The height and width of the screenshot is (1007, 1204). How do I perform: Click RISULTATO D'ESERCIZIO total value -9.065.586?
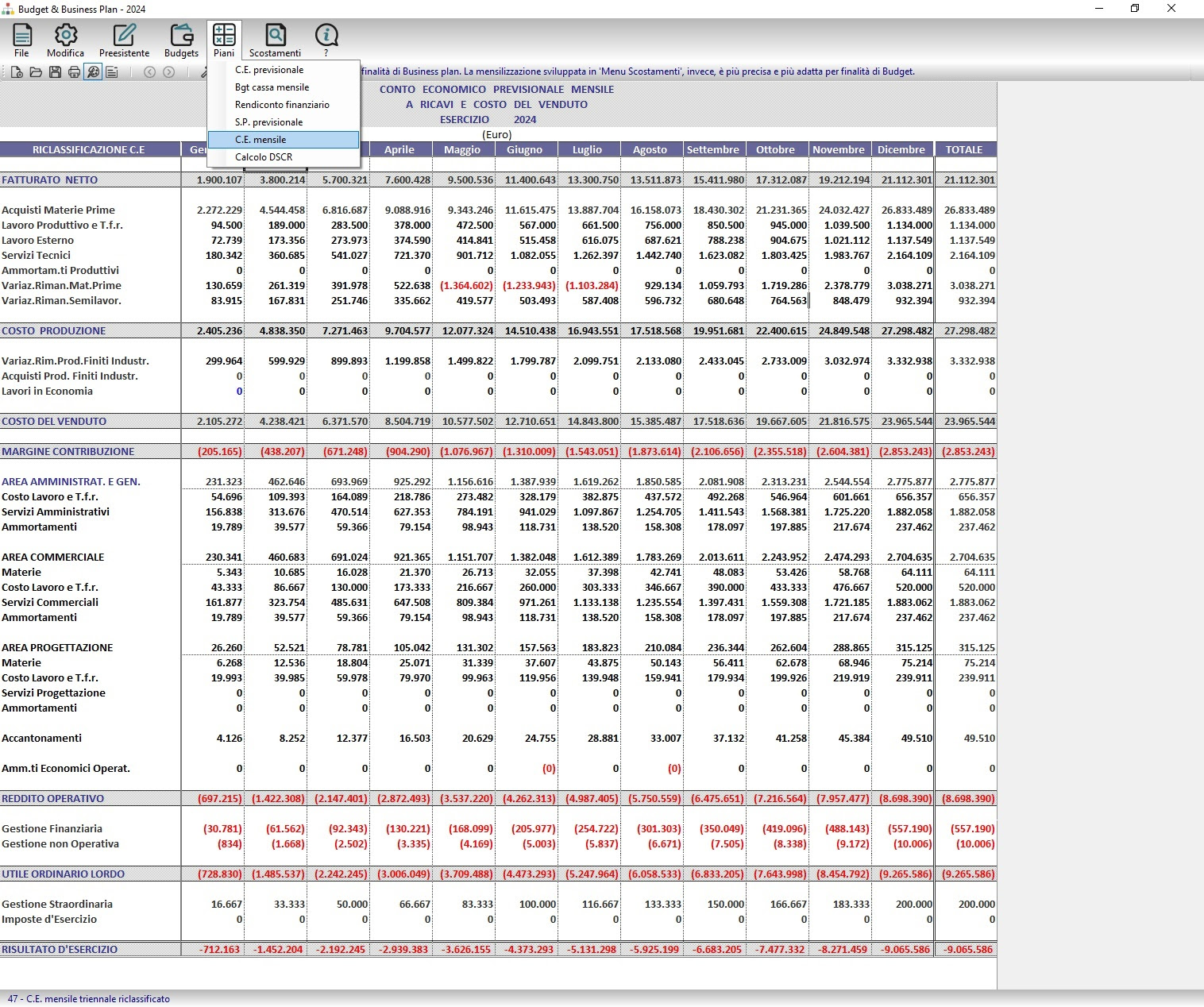point(968,950)
